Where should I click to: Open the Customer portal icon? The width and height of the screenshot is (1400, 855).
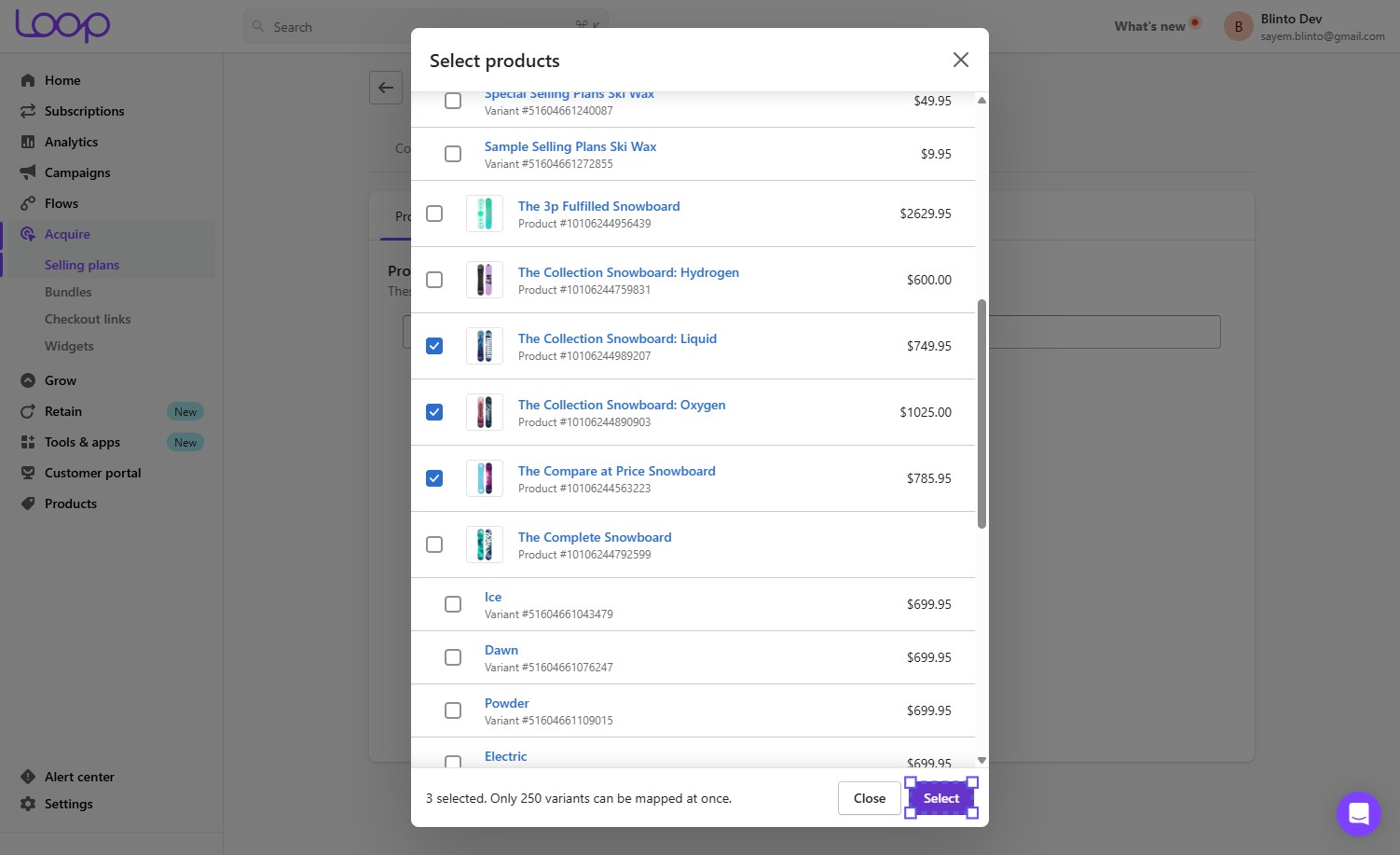(x=28, y=473)
